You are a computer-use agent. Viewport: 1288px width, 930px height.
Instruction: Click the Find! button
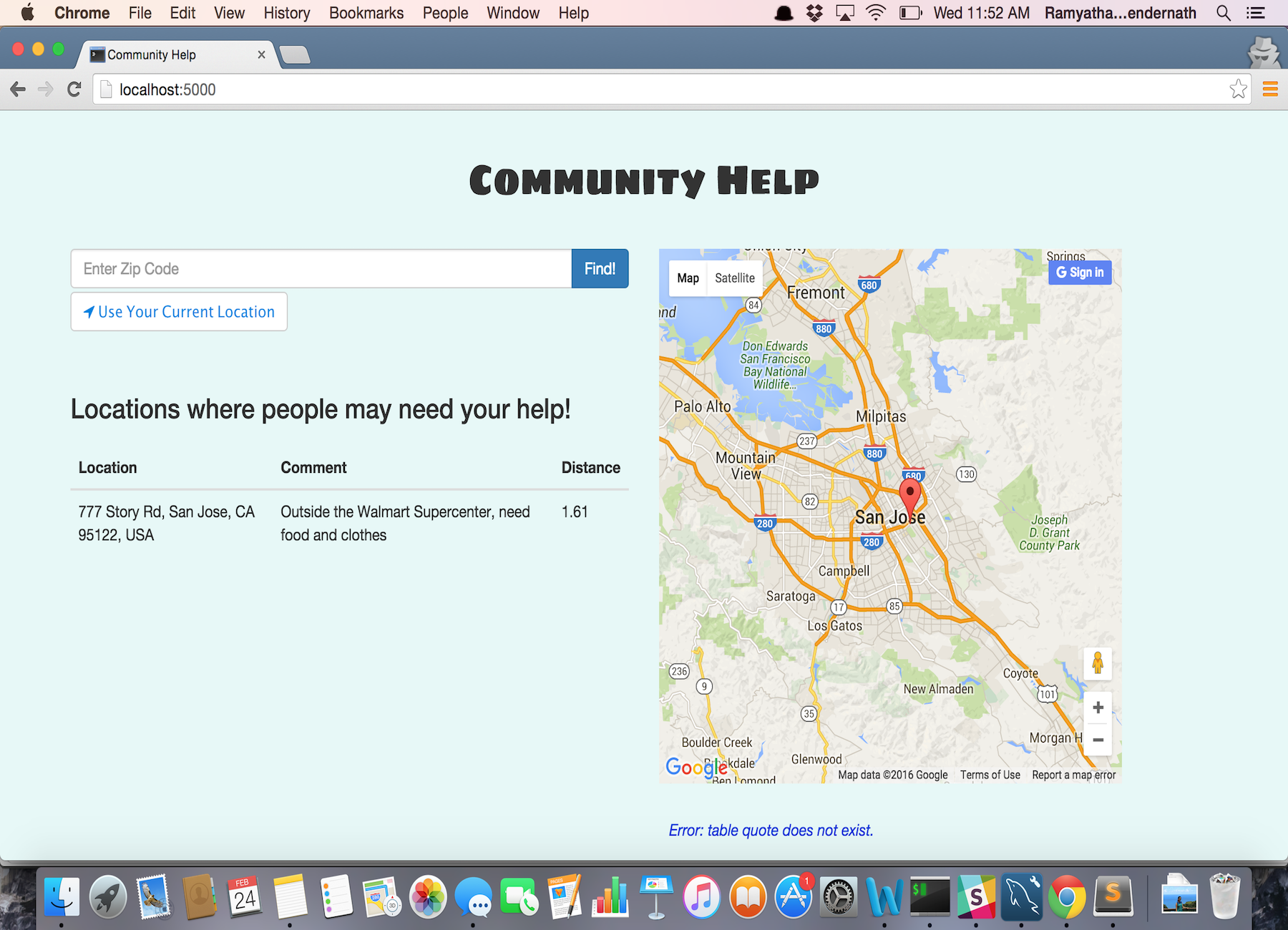click(x=600, y=268)
